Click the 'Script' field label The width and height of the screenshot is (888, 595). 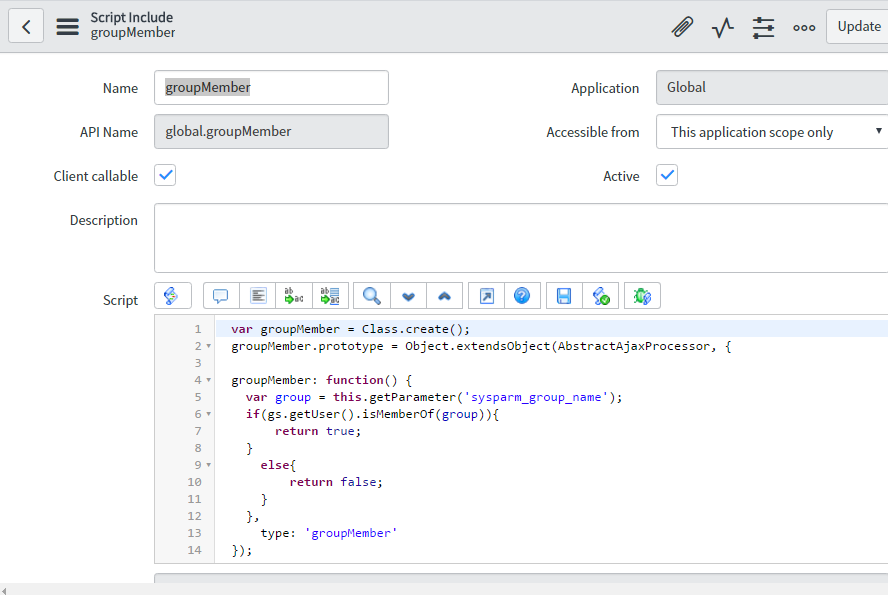pyautogui.click(x=121, y=300)
